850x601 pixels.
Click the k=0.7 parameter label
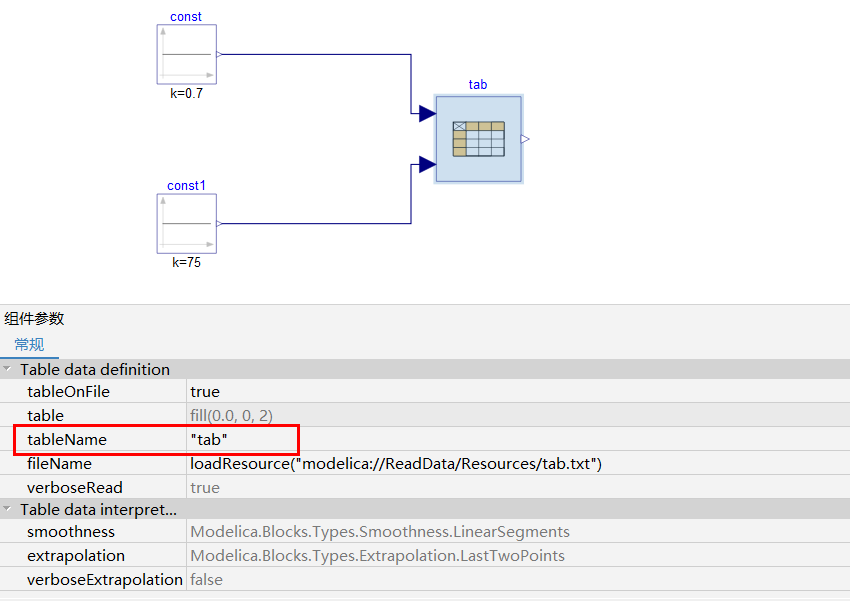[186, 93]
